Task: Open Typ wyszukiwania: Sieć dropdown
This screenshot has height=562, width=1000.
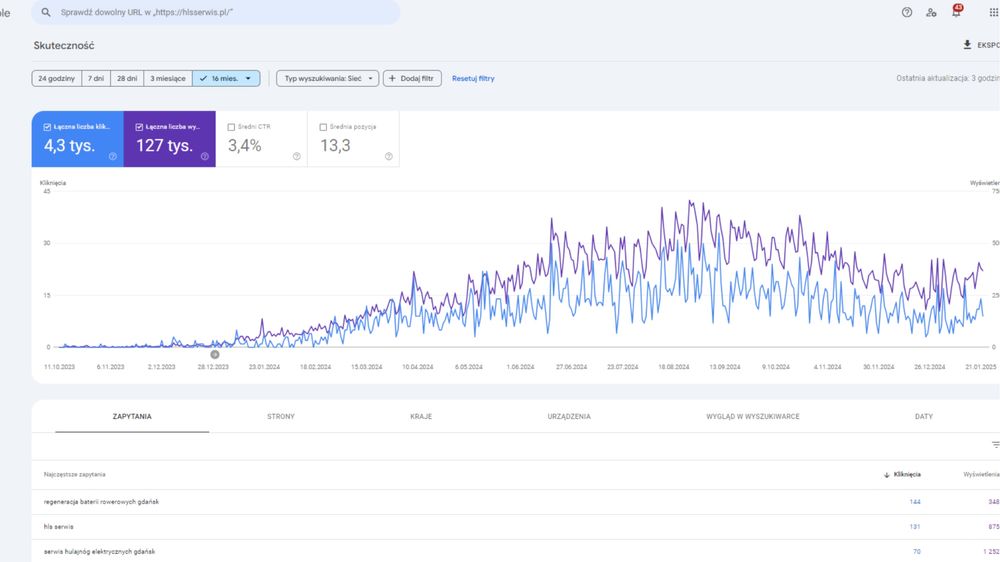Action: (328, 78)
